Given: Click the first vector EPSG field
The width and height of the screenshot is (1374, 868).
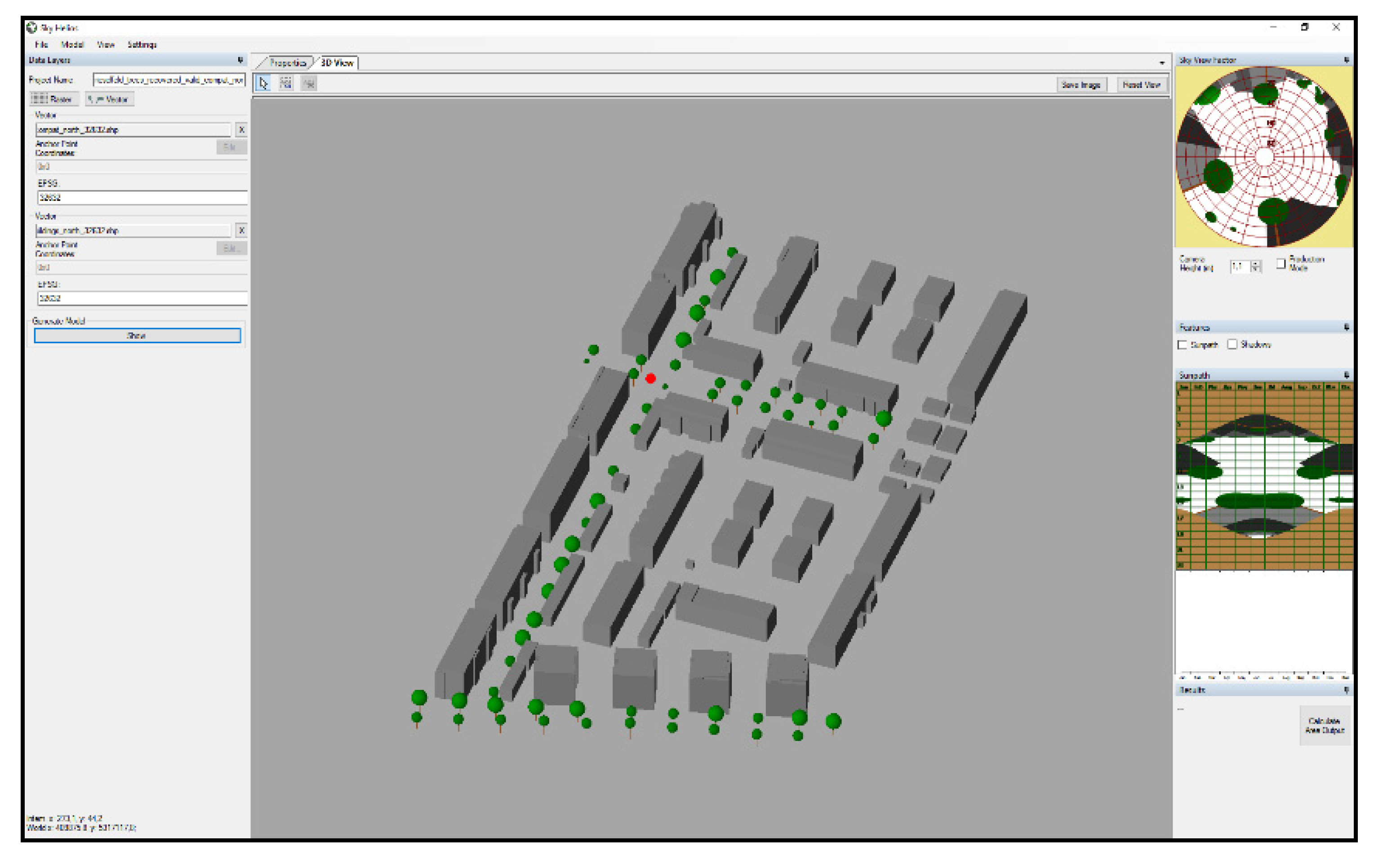Looking at the screenshot, I should tap(142, 198).
